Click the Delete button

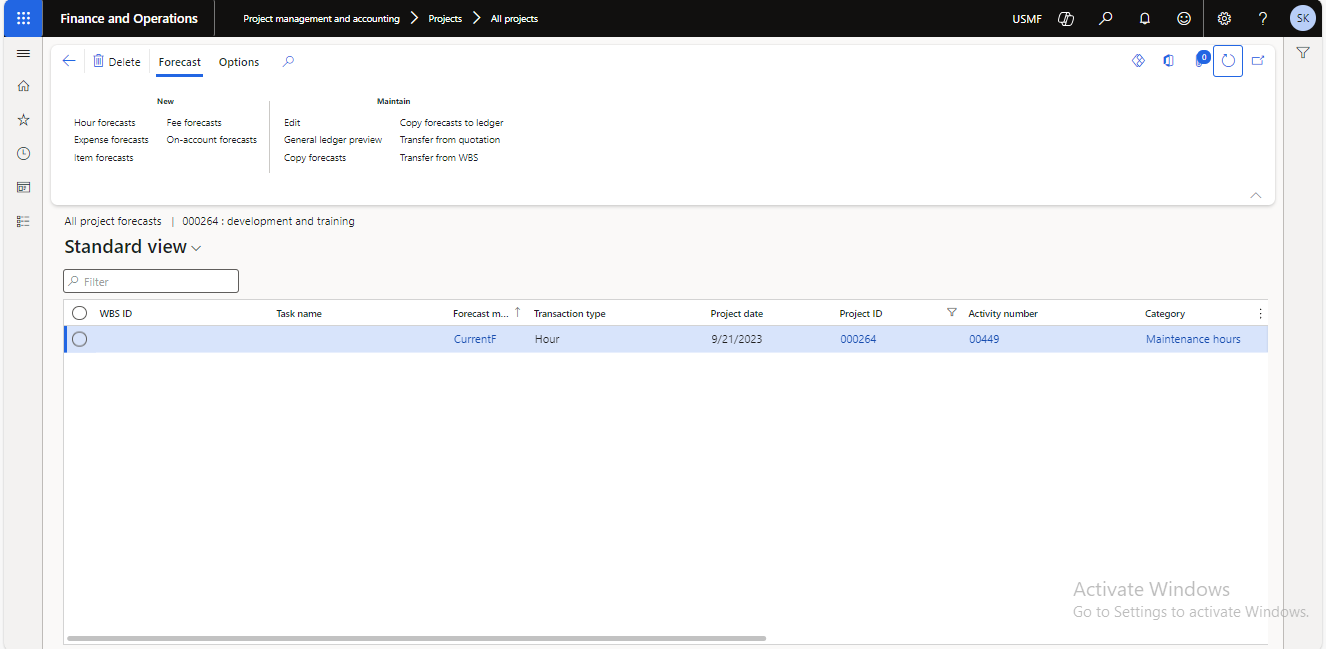[117, 62]
